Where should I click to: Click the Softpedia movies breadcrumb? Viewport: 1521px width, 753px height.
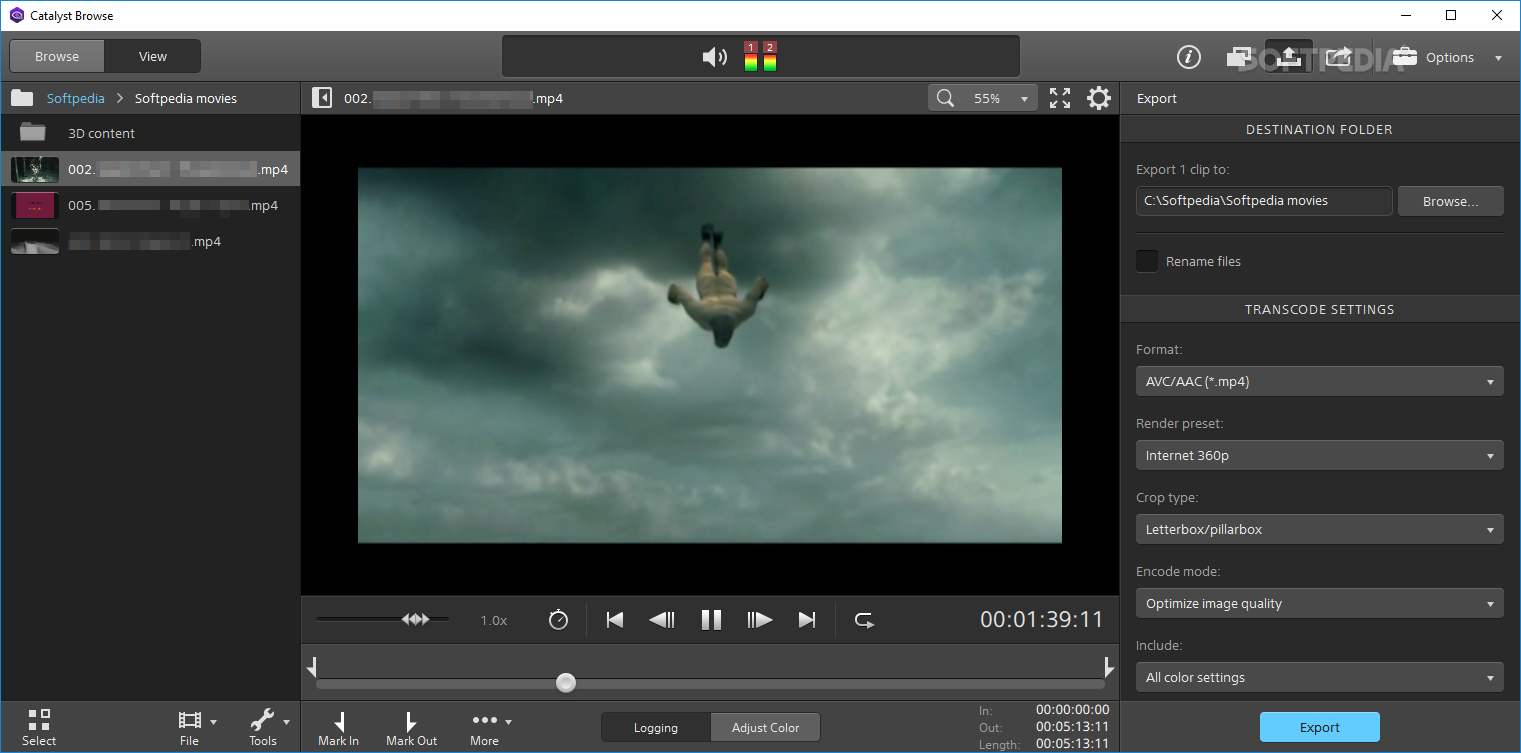click(x=186, y=98)
